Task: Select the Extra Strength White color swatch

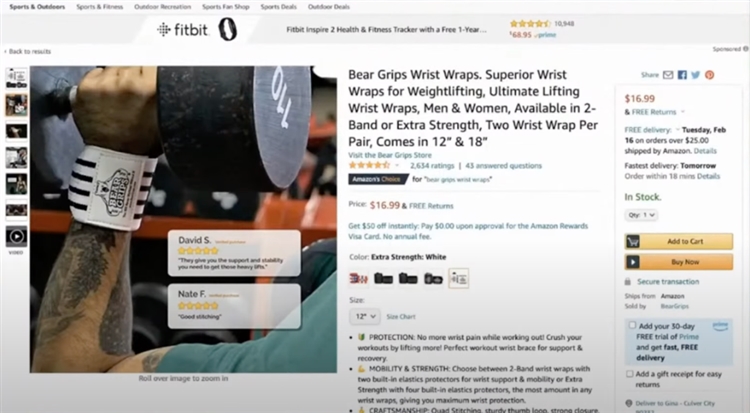Action: click(459, 279)
